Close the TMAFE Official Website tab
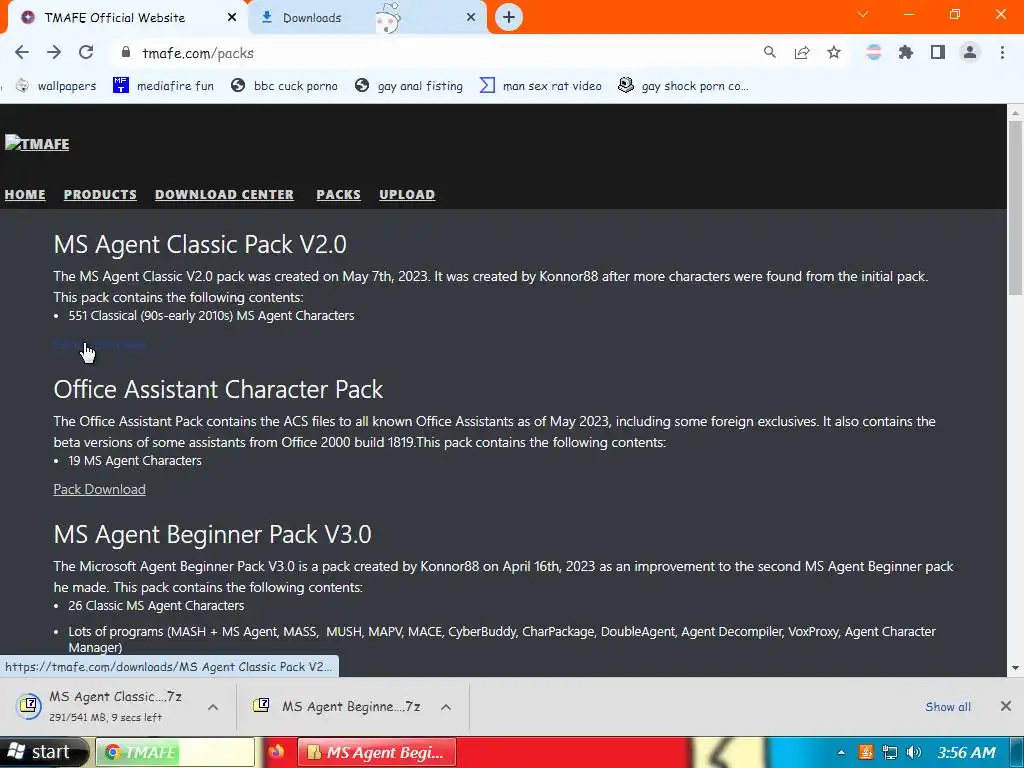This screenshot has width=1024, height=768. (x=231, y=17)
